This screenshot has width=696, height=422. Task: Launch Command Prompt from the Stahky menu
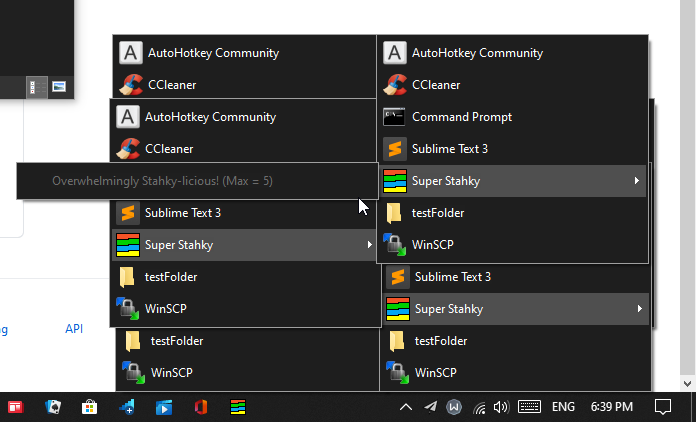point(513,117)
